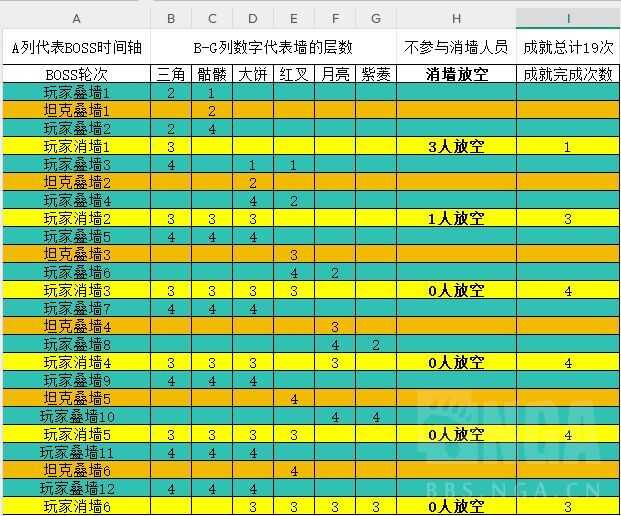Select row label '坦克叠墙5'
This screenshot has height=516, width=621.
coord(76,398)
